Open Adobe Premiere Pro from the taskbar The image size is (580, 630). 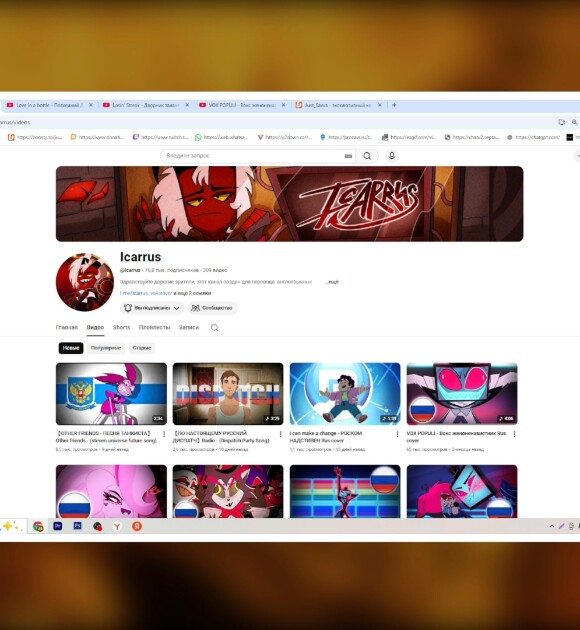(x=57, y=526)
